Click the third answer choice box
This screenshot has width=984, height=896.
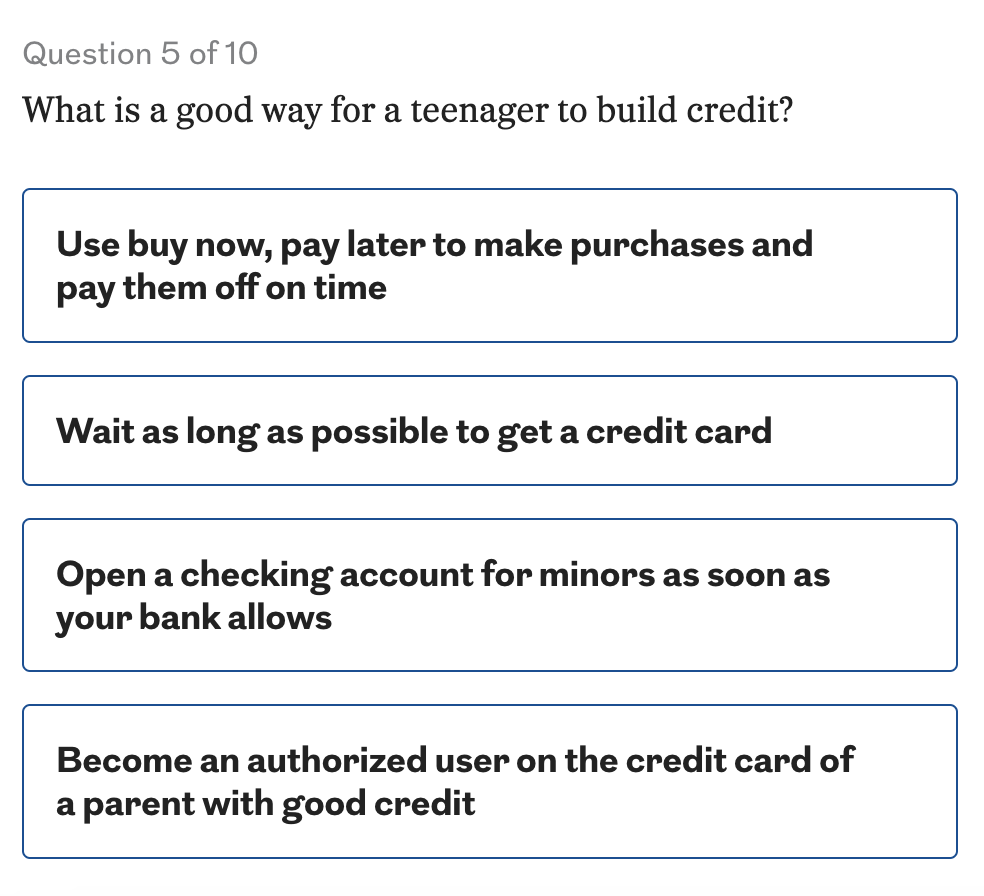(489, 595)
